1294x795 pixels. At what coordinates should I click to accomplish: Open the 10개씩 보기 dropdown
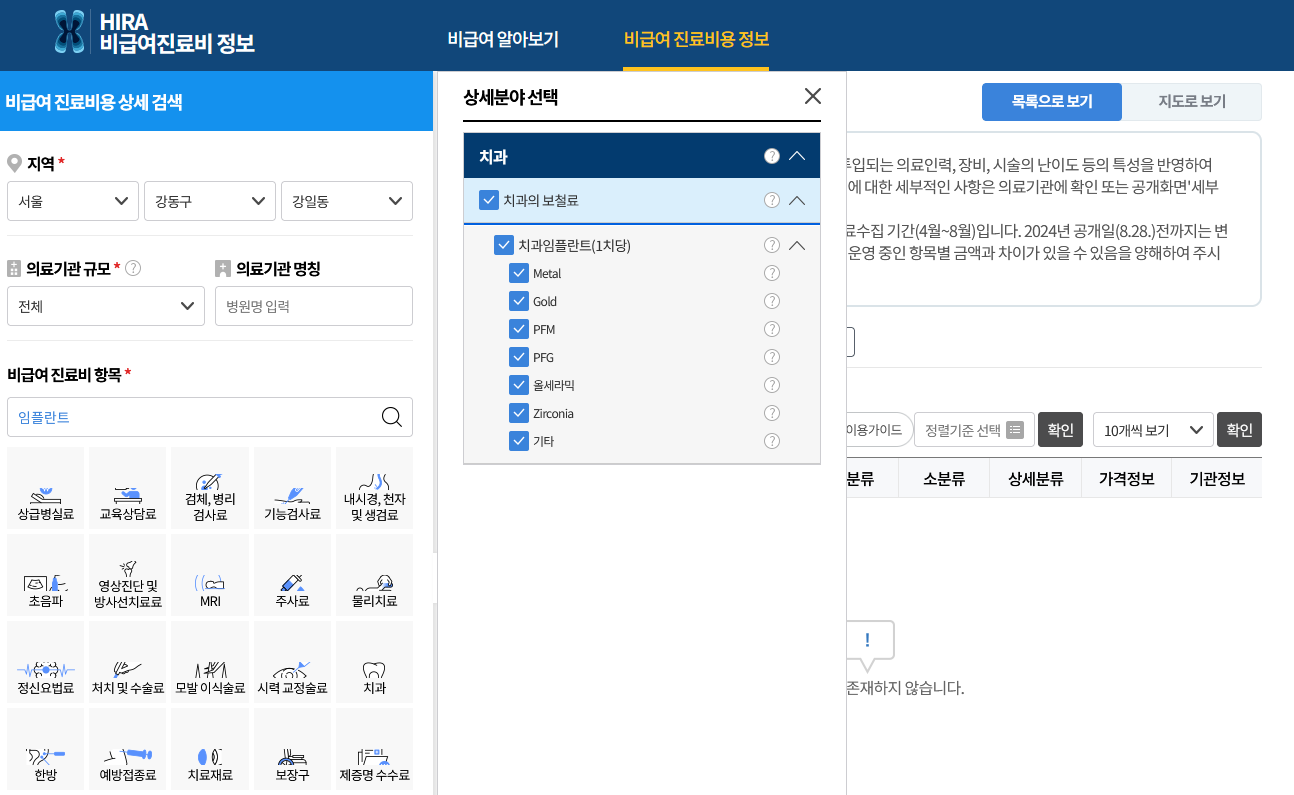click(1153, 430)
